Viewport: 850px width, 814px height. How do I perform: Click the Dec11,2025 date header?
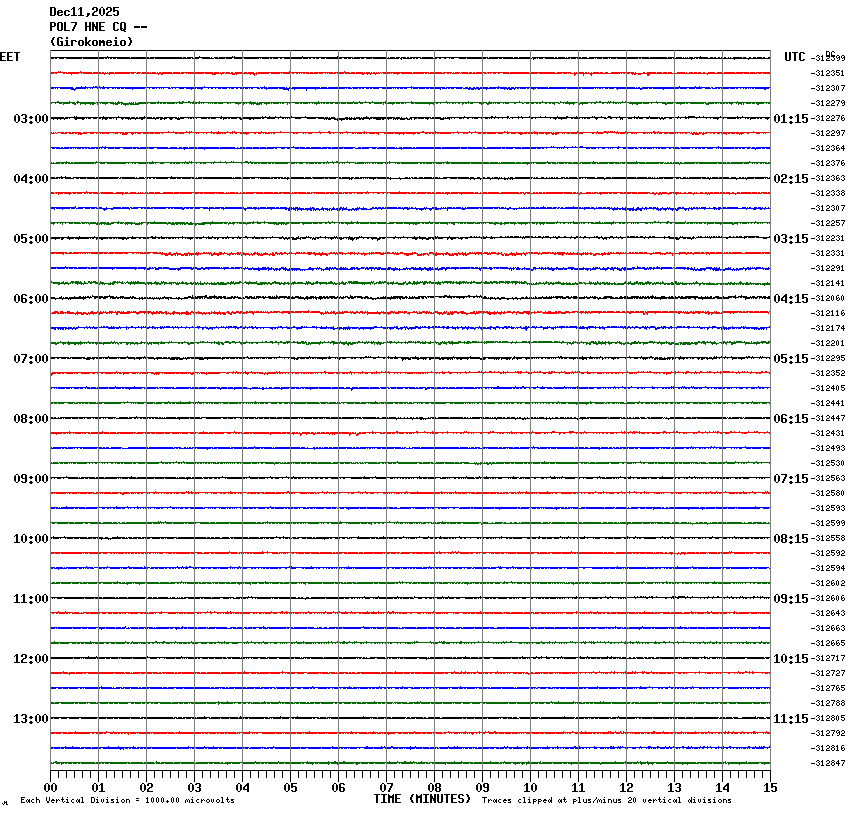point(84,12)
